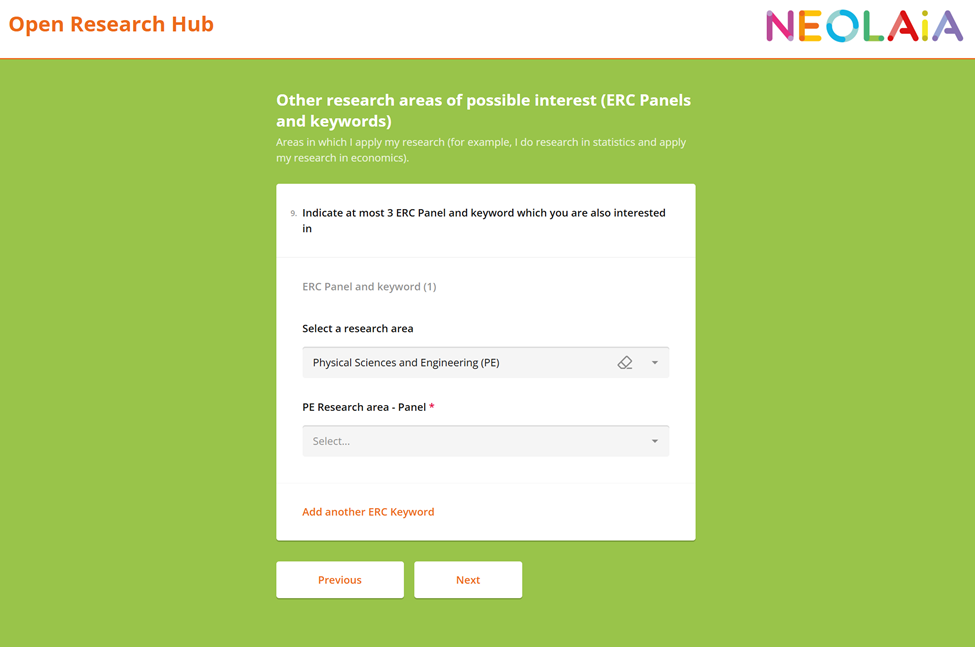Clear the research area with the eraser icon
The width and height of the screenshot is (975, 647).
[x=625, y=363]
